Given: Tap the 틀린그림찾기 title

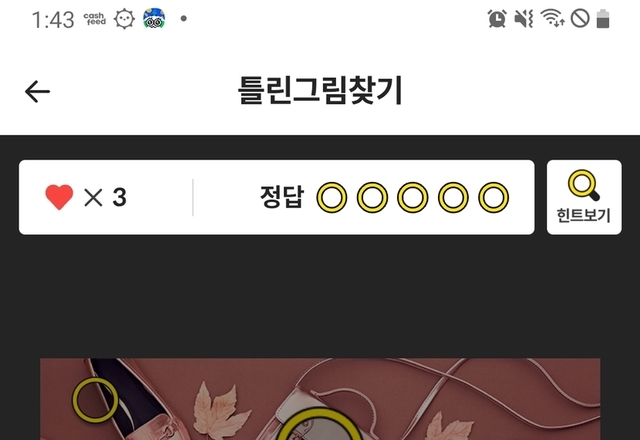Looking at the screenshot, I should tap(320, 90).
